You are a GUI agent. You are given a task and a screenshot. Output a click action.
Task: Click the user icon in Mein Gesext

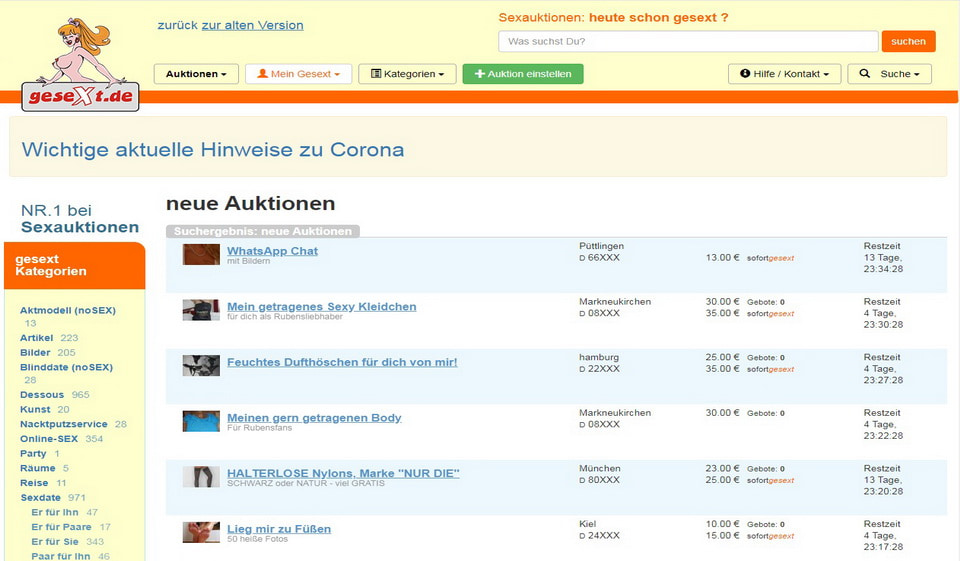click(262, 74)
